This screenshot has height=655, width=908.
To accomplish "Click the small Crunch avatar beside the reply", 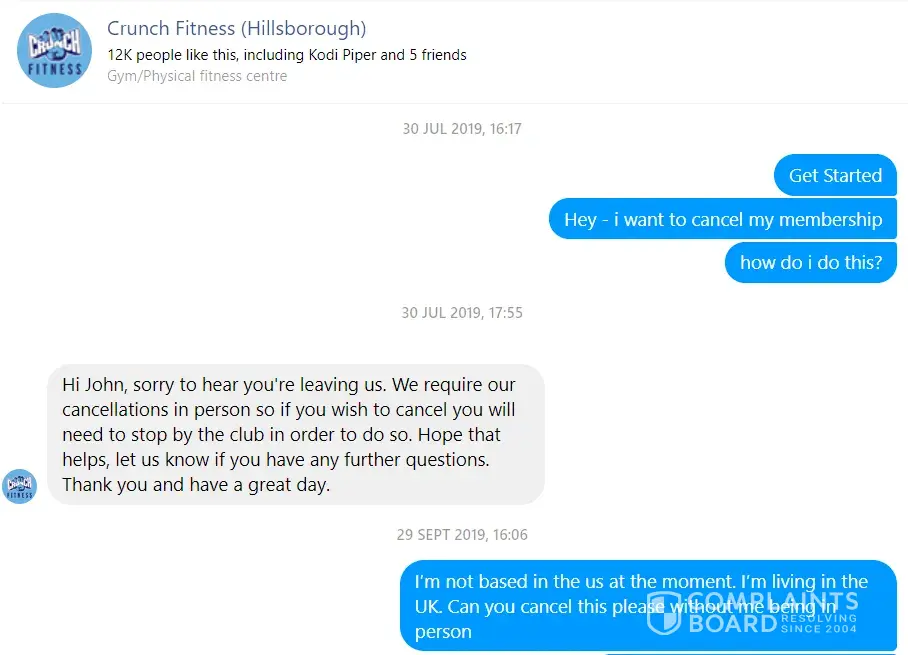I will 20,486.
